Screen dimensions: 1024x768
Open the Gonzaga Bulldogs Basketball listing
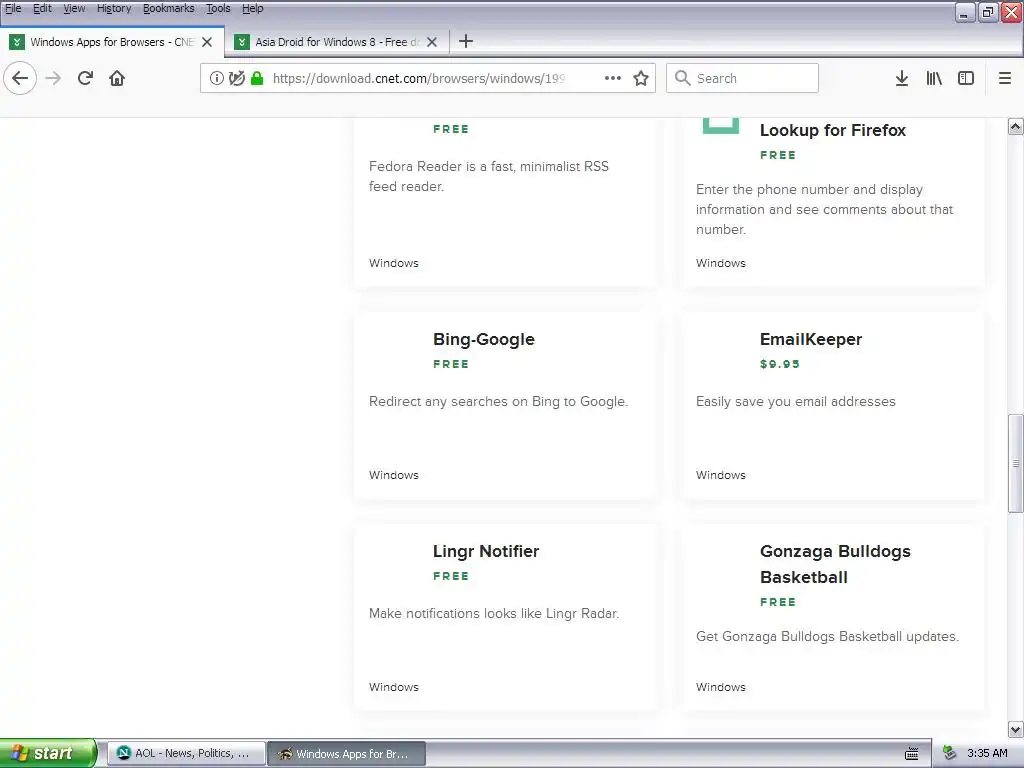835,564
